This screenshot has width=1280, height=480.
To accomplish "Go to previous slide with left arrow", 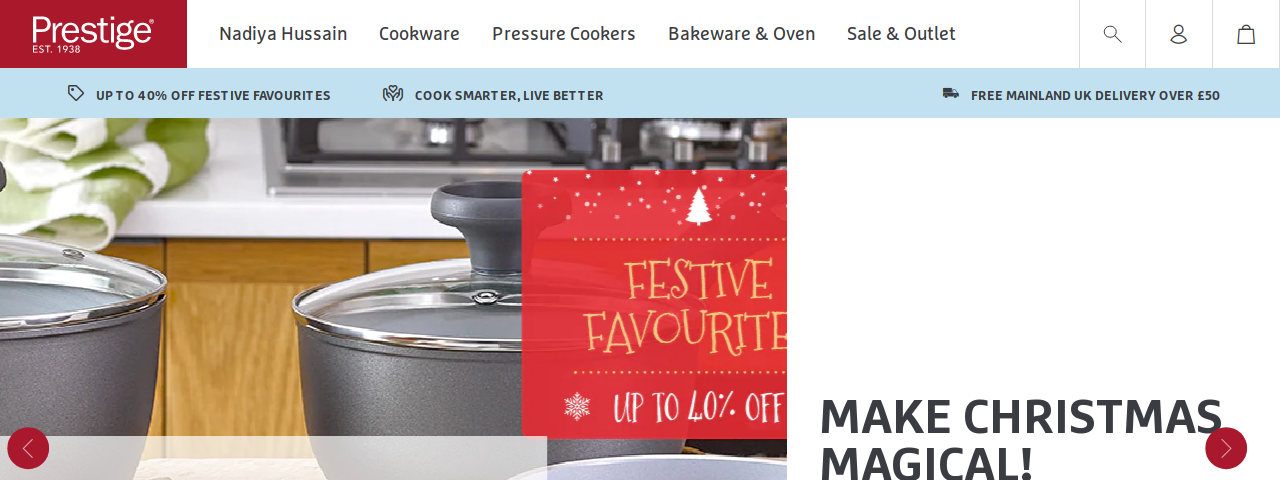I will pyautogui.click(x=28, y=448).
